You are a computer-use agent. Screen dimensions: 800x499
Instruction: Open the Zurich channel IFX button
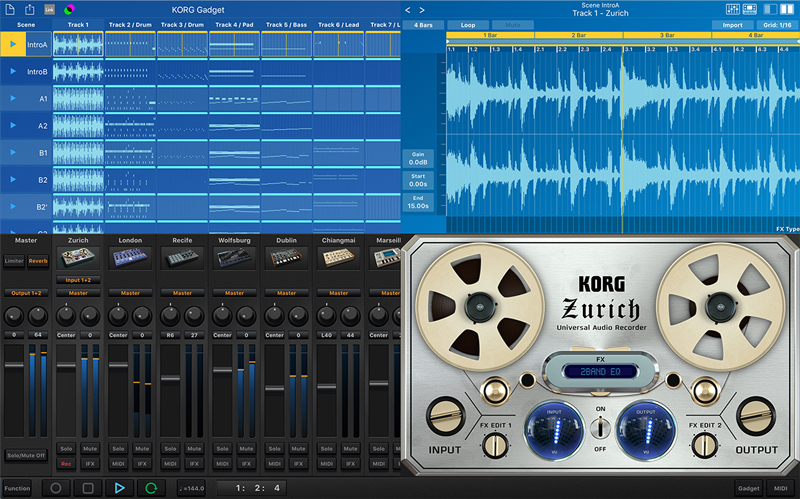90,464
